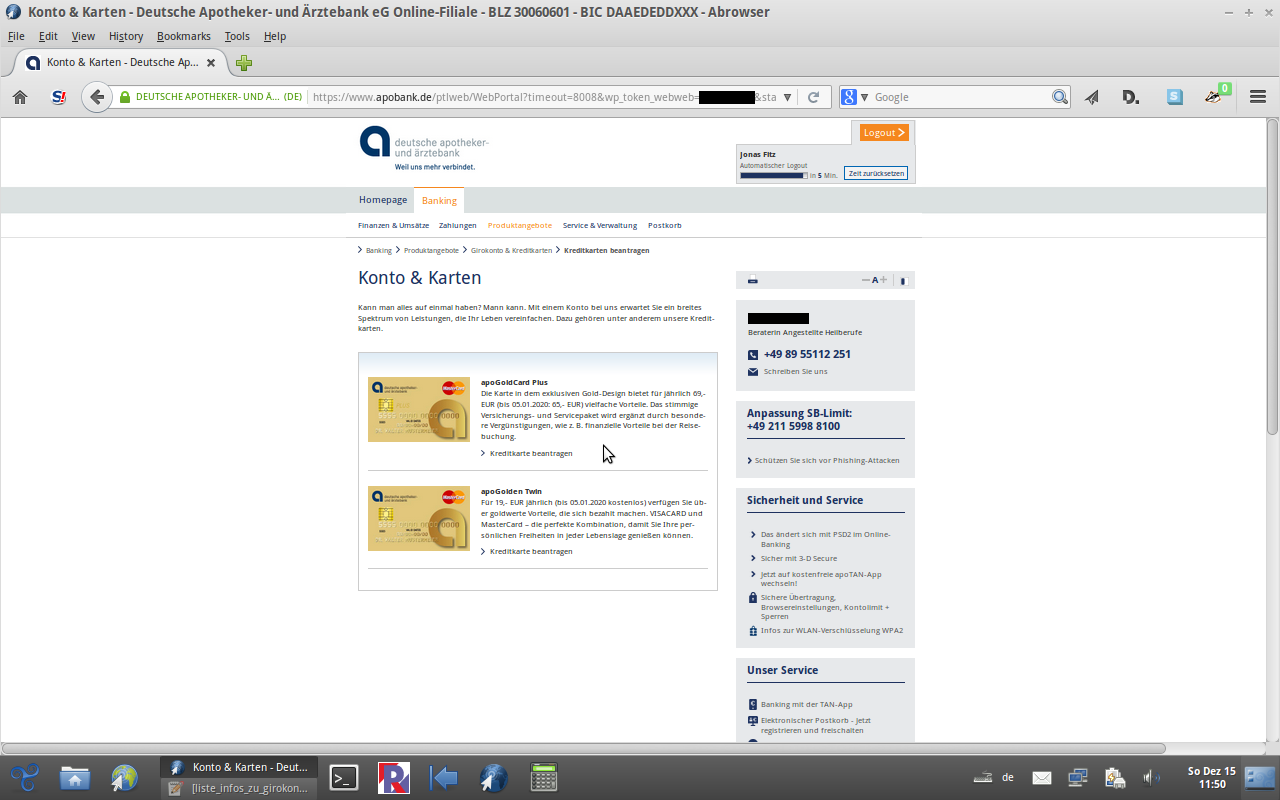Open a new tab with the plus icon
This screenshot has width=1280, height=800.
click(244, 63)
